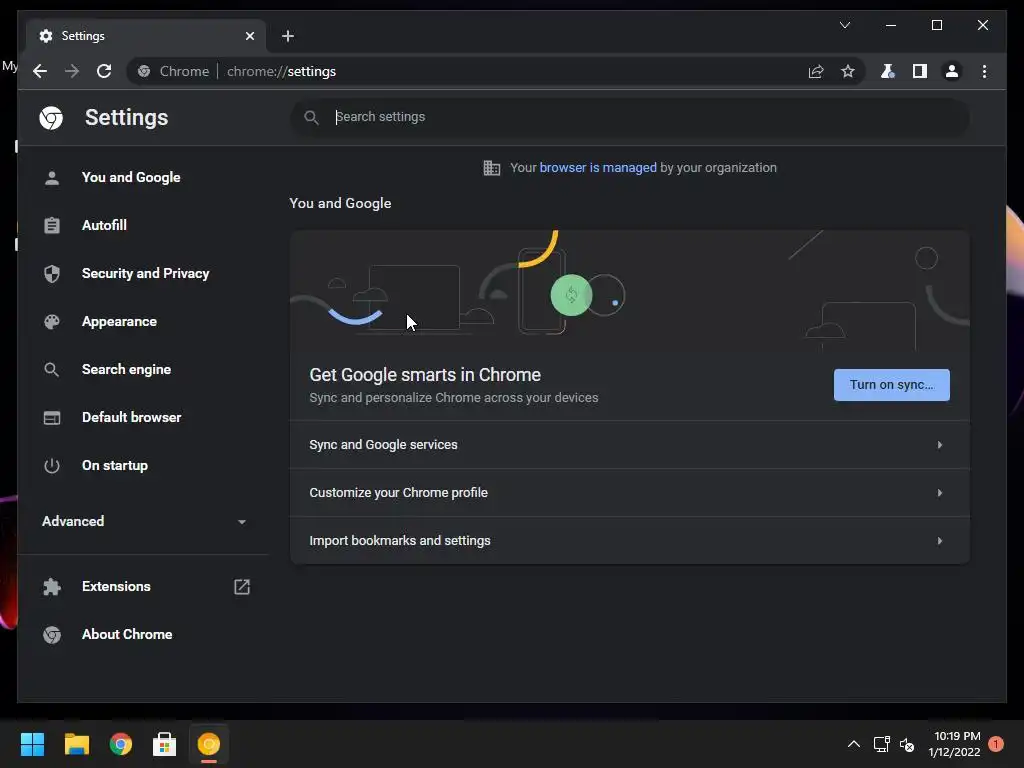Open the Chrome three-dot menu
The image size is (1024, 768).
point(984,71)
